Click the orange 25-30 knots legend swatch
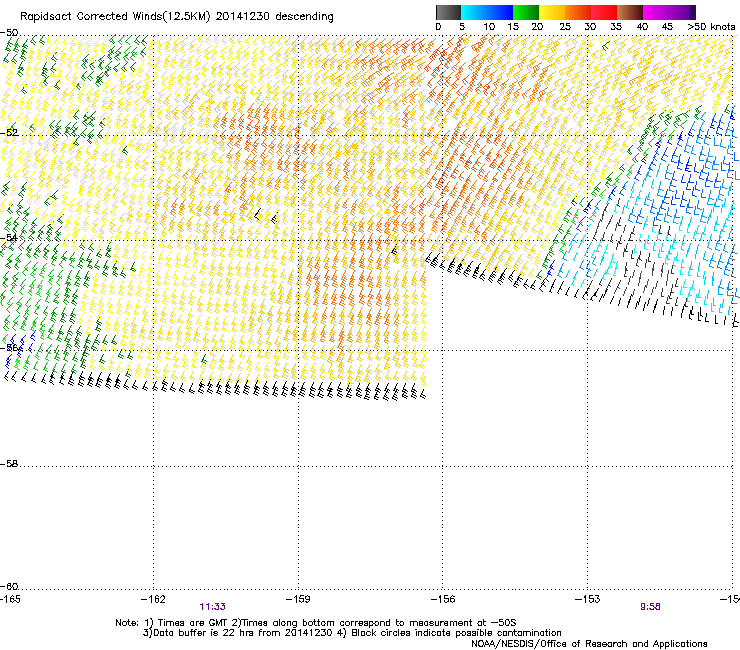 pos(578,12)
